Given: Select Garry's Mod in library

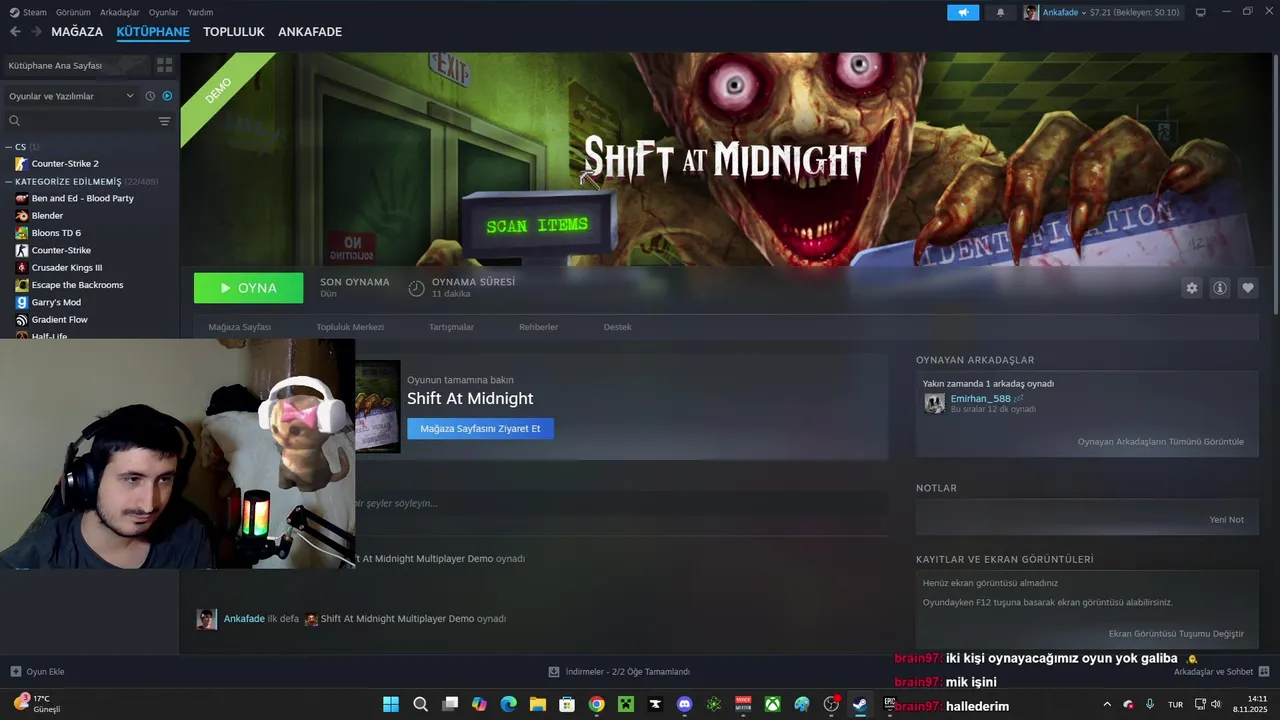Looking at the screenshot, I should coord(56,302).
